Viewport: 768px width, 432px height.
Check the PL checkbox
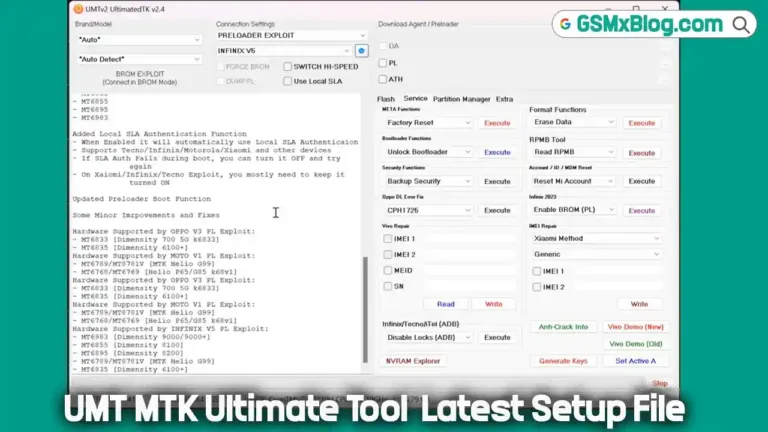tap(383, 63)
